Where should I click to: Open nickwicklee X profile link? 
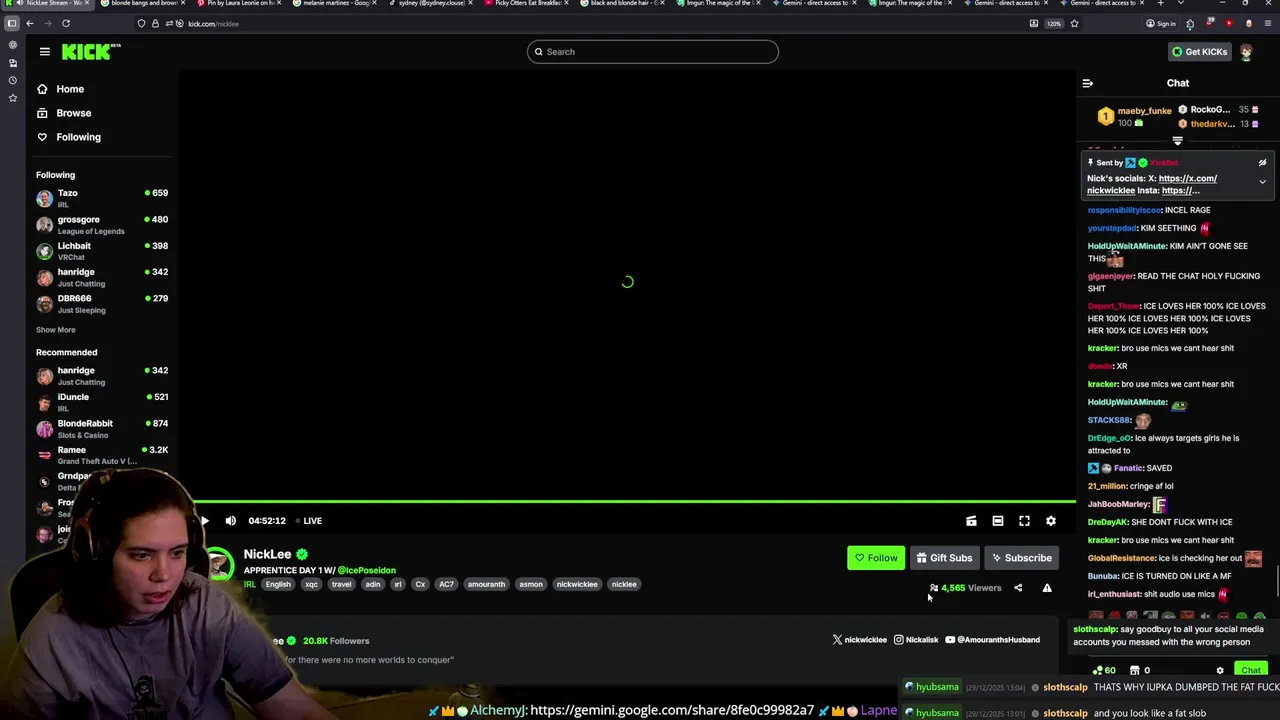[x=860, y=640]
